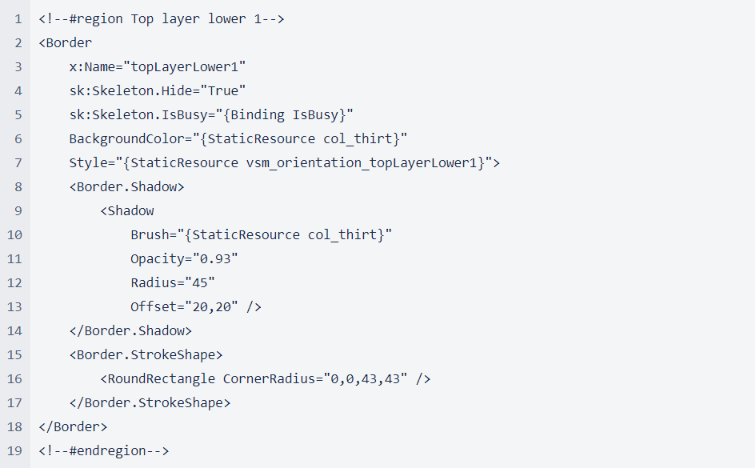The height and width of the screenshot is (468, 755).
Task: Select the opening Border tag text
Action: [65, 43]
